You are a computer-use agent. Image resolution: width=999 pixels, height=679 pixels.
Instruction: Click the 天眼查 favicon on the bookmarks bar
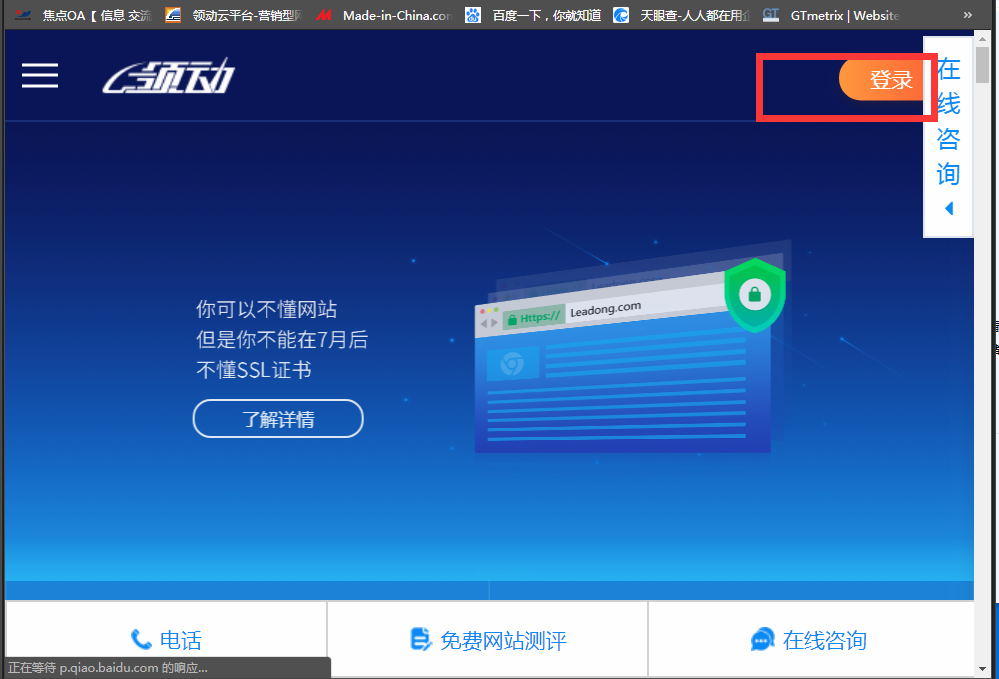pos(621,15)
